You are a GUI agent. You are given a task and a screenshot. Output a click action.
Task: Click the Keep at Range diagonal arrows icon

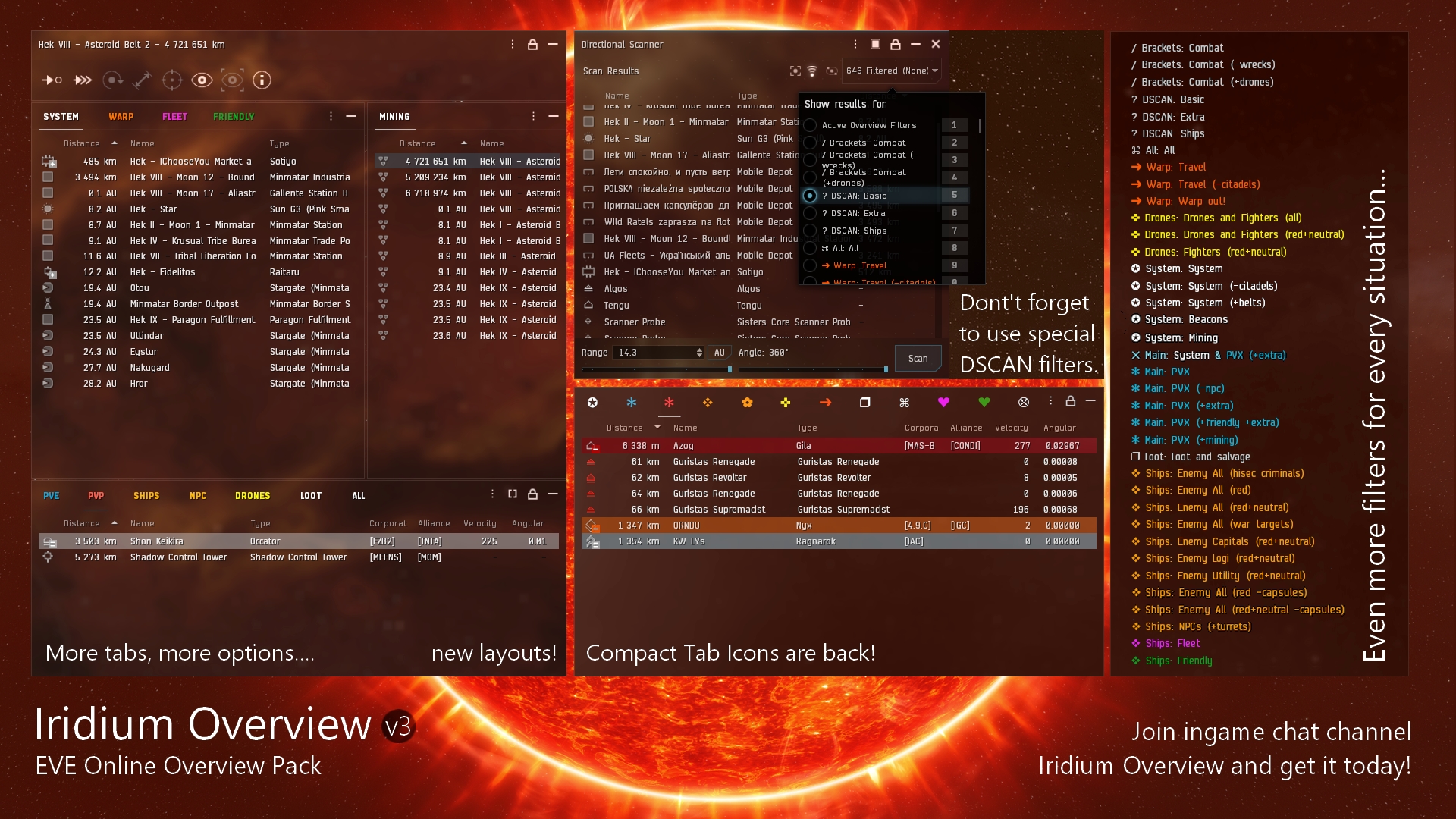click(x=143, y=80)
